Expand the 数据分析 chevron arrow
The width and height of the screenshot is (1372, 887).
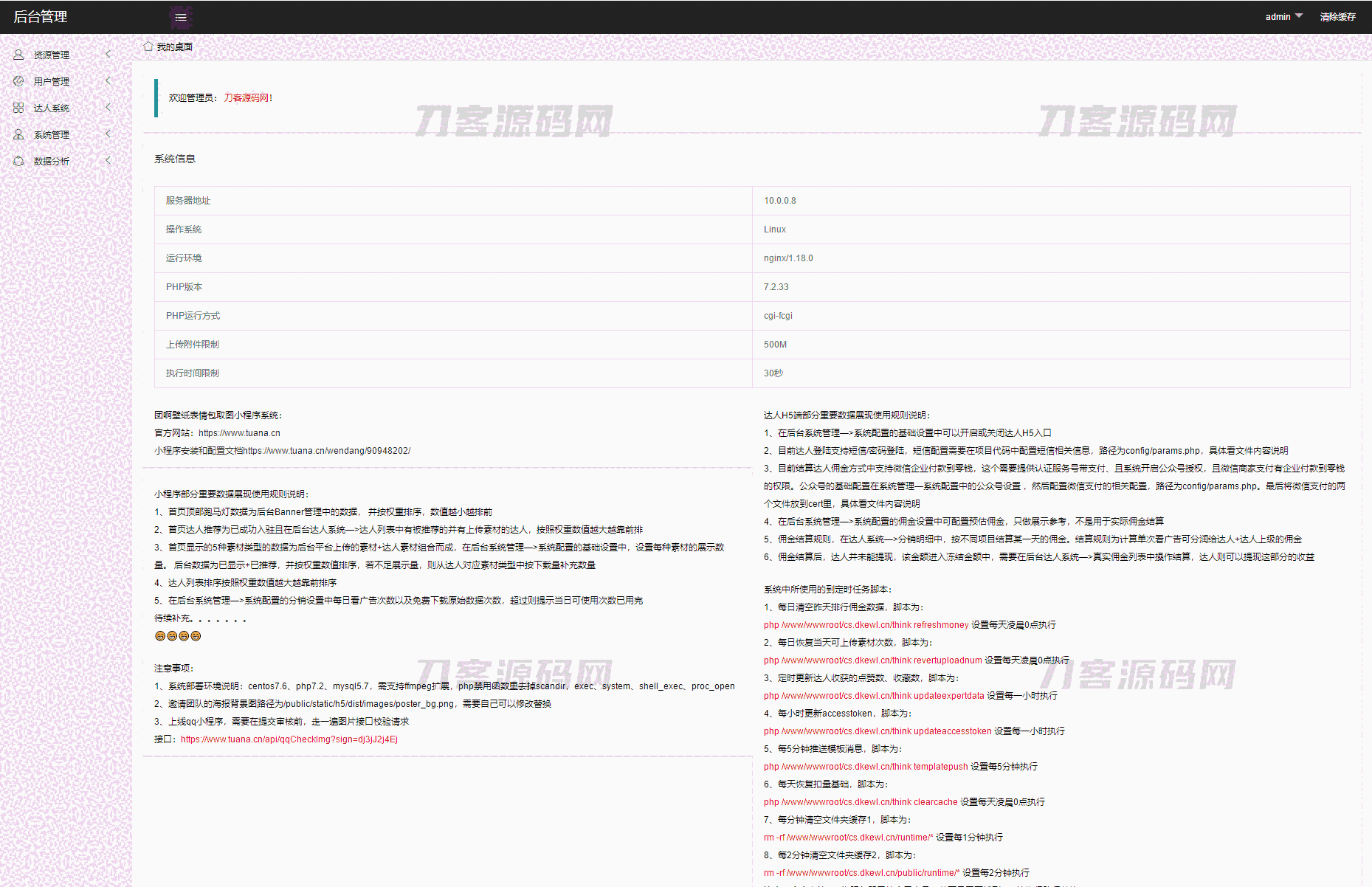pyautogui.click(x=108, y=160)
